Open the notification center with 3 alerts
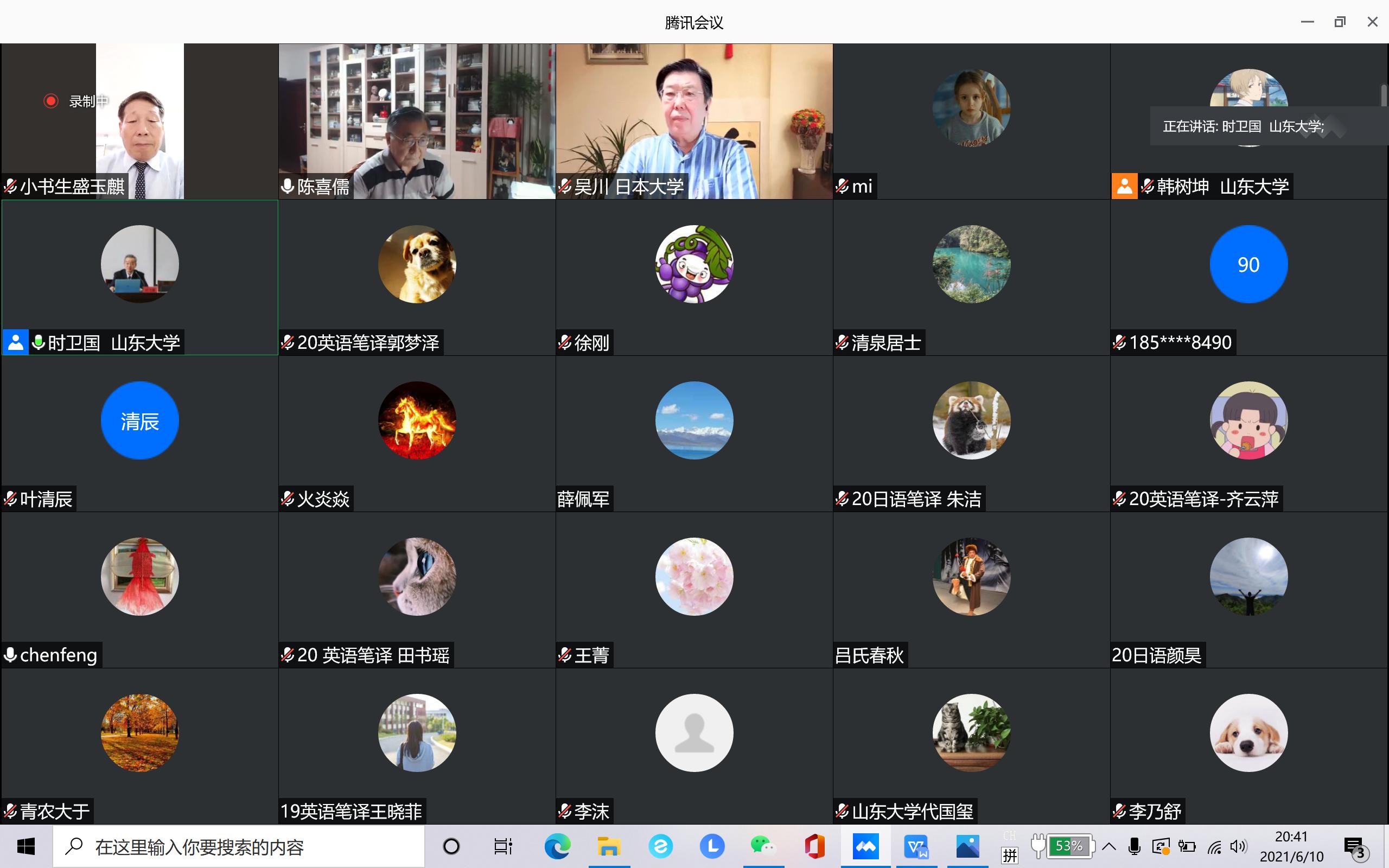 (x=1357, y=848)
